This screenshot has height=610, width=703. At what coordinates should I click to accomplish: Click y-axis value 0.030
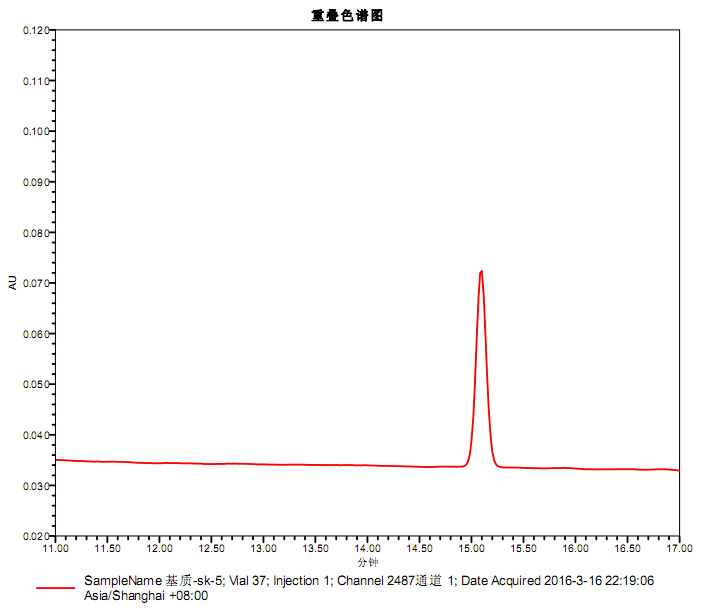tap(36, 486)
